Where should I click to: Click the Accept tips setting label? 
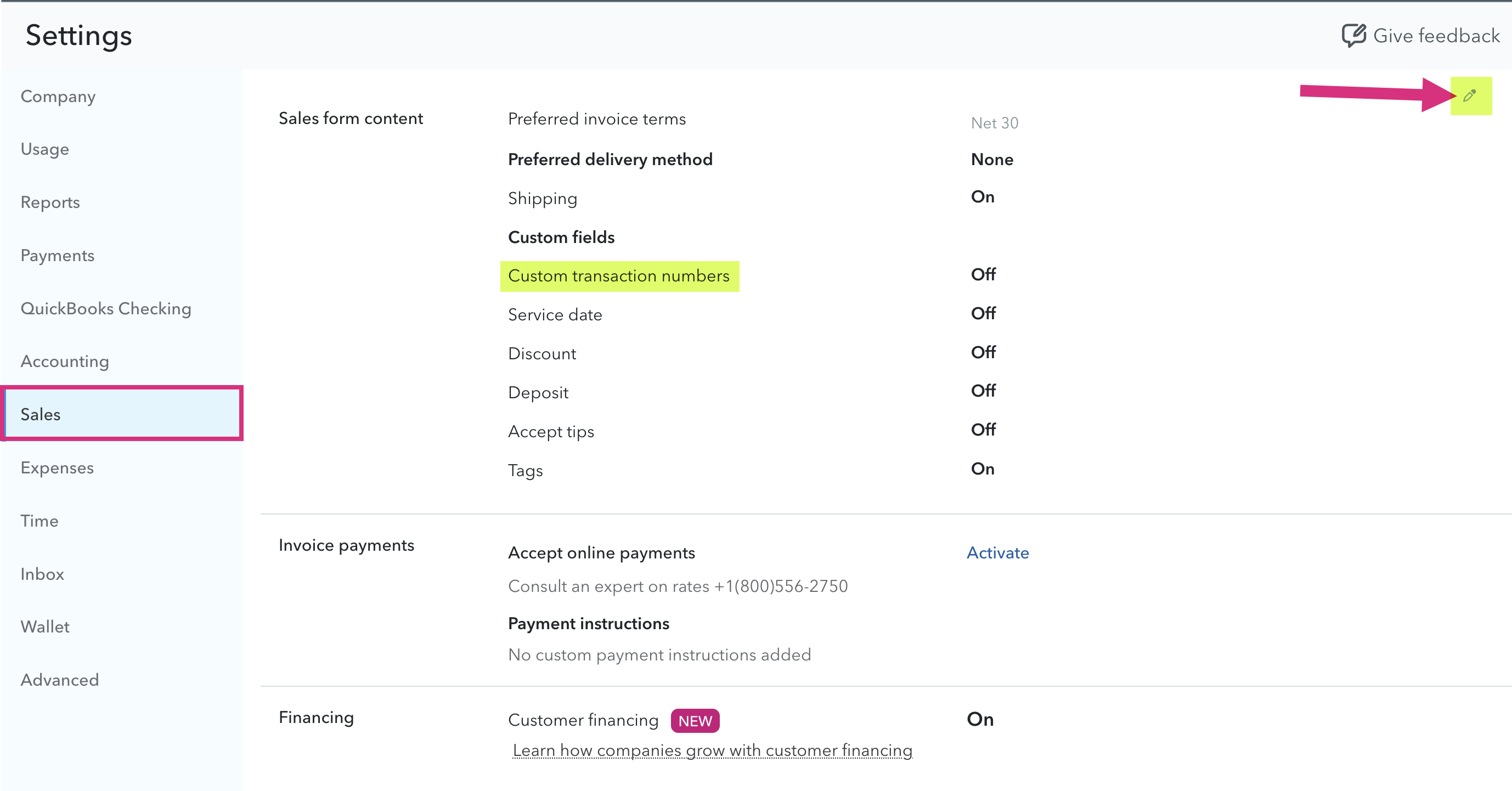click(x=551, y=431)
